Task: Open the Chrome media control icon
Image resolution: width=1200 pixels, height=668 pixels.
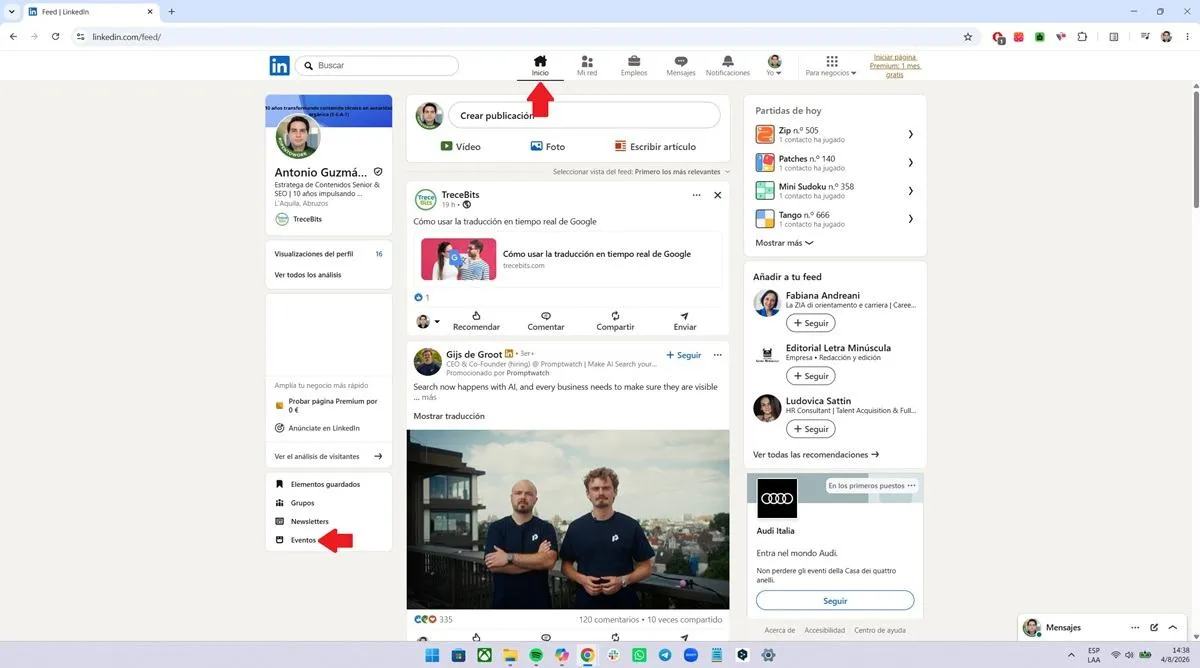Action: (x=1145, y=37)
